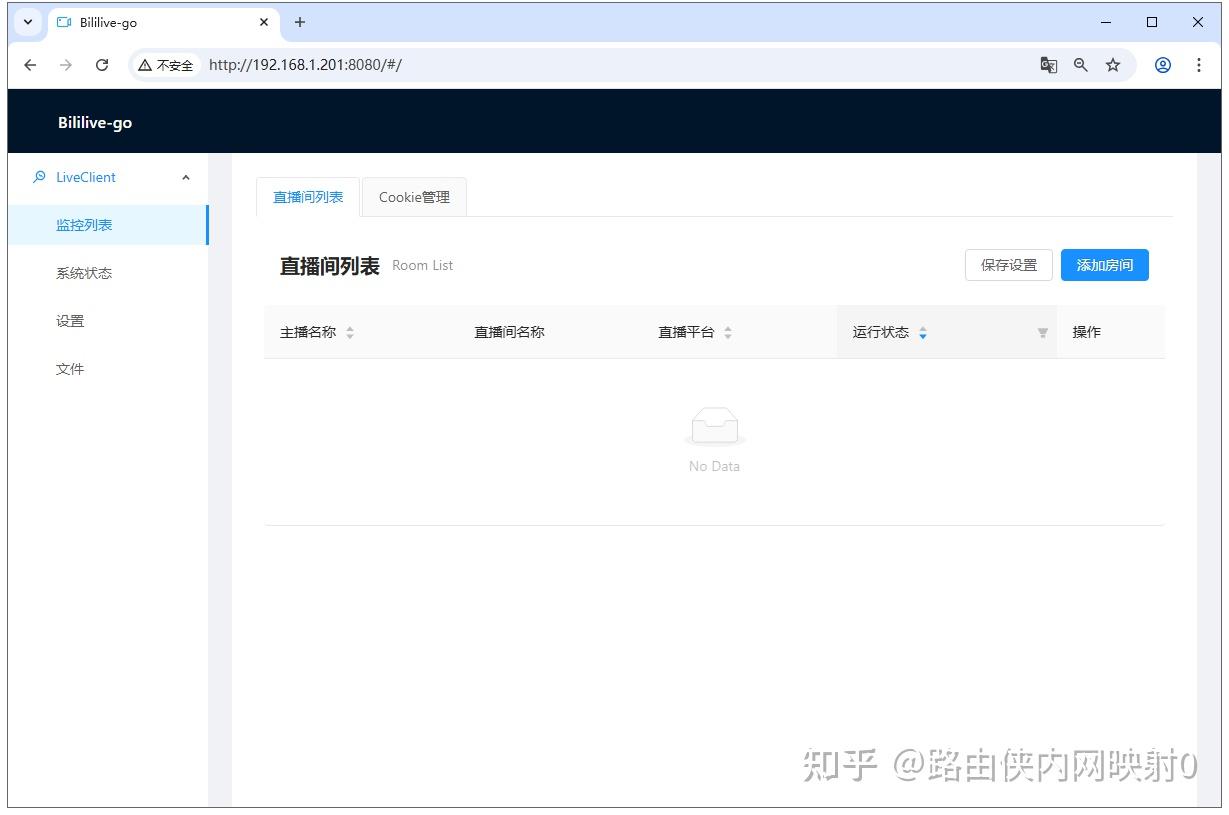Open a new browser tab
The height and width of the screenshot is (815, 1229).
point(299,22)
